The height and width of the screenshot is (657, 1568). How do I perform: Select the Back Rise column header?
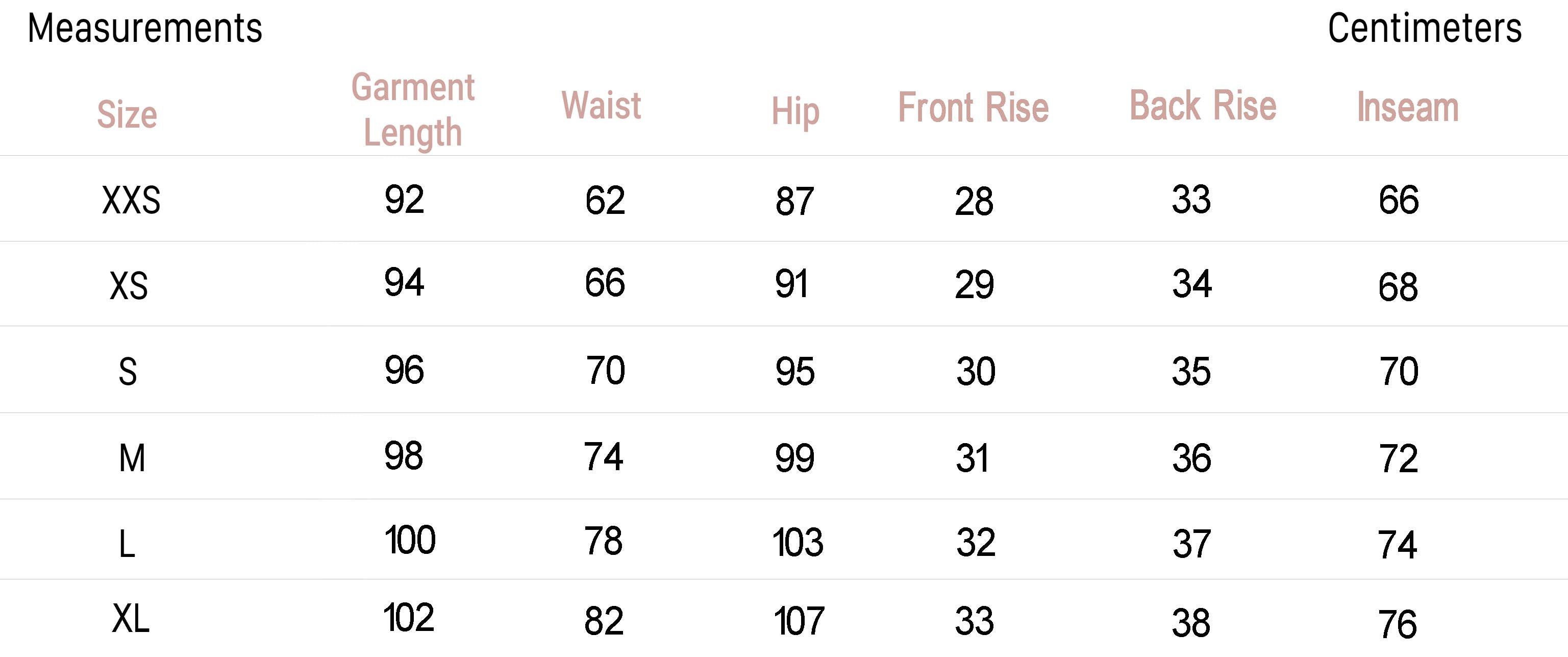click(x=1203, y=105)
